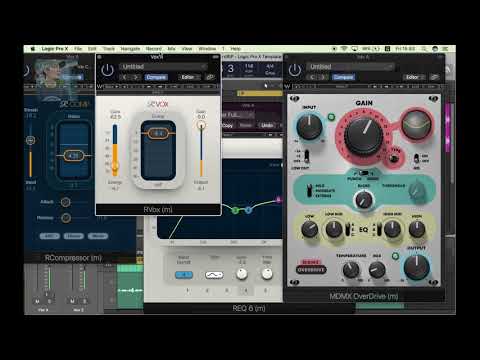Click the REQ 6 frequency knob
Viewport: 480px width, 360px height.
(x=267, y=274)
